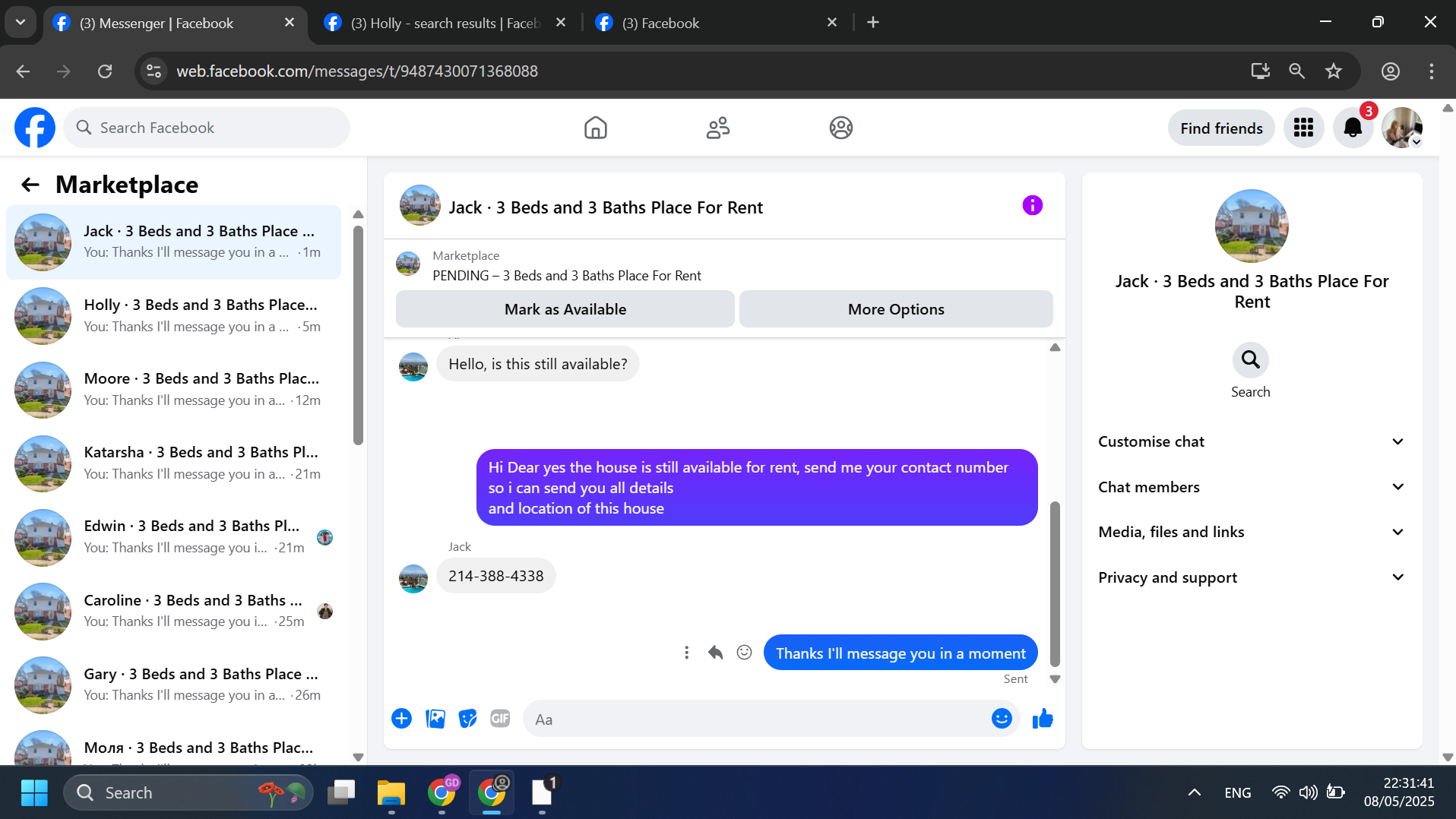Bookmark this page with star icon
This screenshot has height=819, width=1456.
click(x=1334, y=71)
